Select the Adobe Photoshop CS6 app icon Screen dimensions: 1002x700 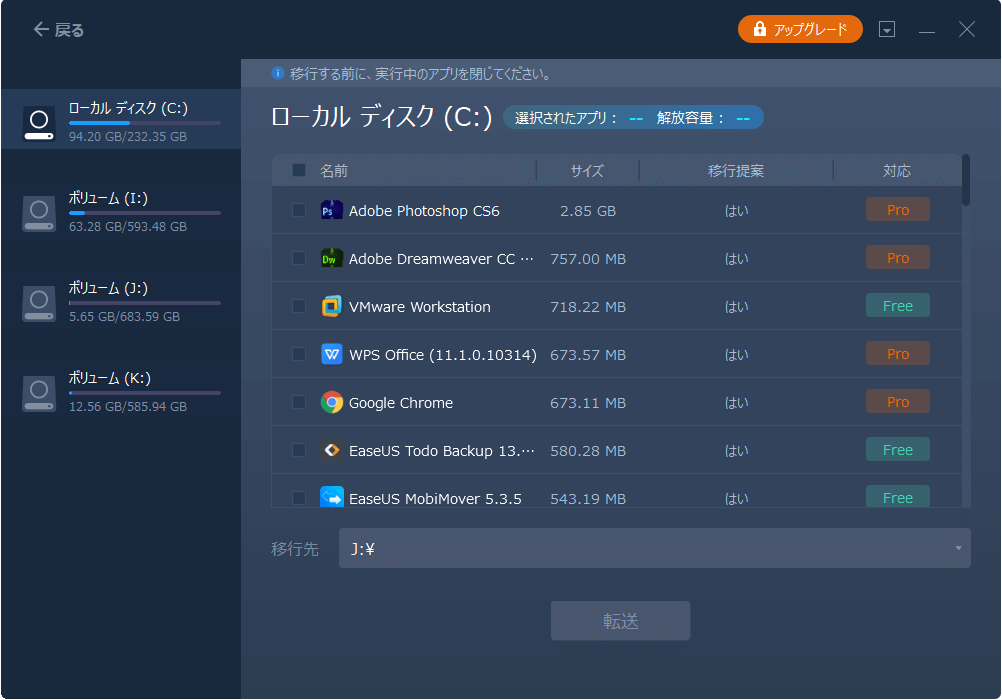(331, 211)
